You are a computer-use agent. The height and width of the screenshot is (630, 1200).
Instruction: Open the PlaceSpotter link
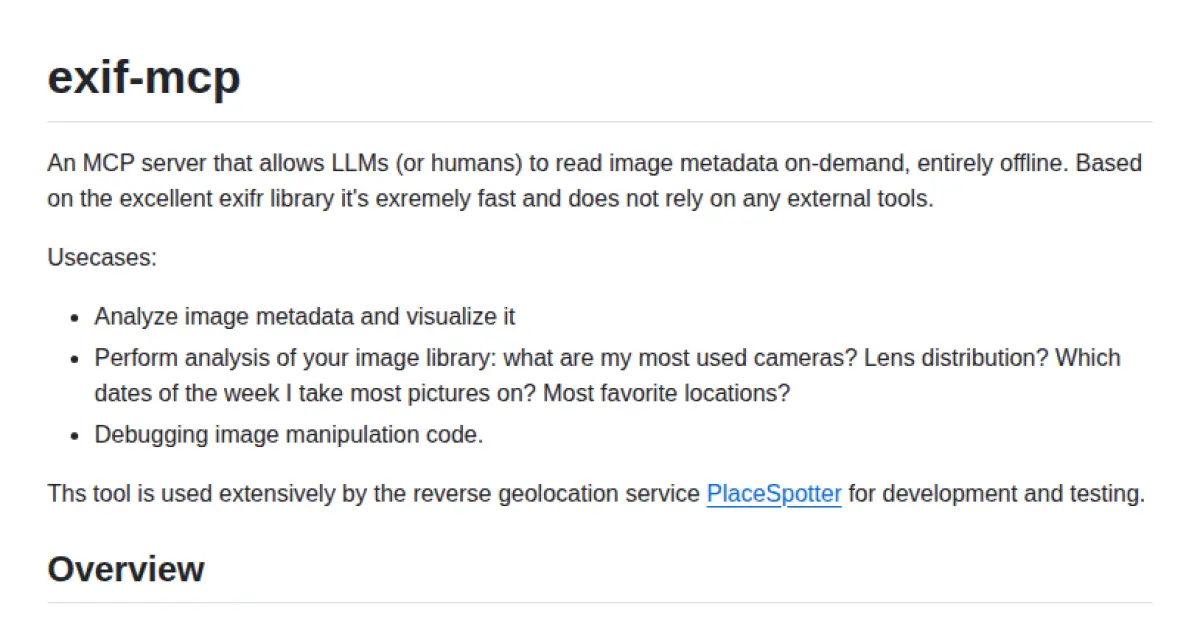(x=773, y=494)
